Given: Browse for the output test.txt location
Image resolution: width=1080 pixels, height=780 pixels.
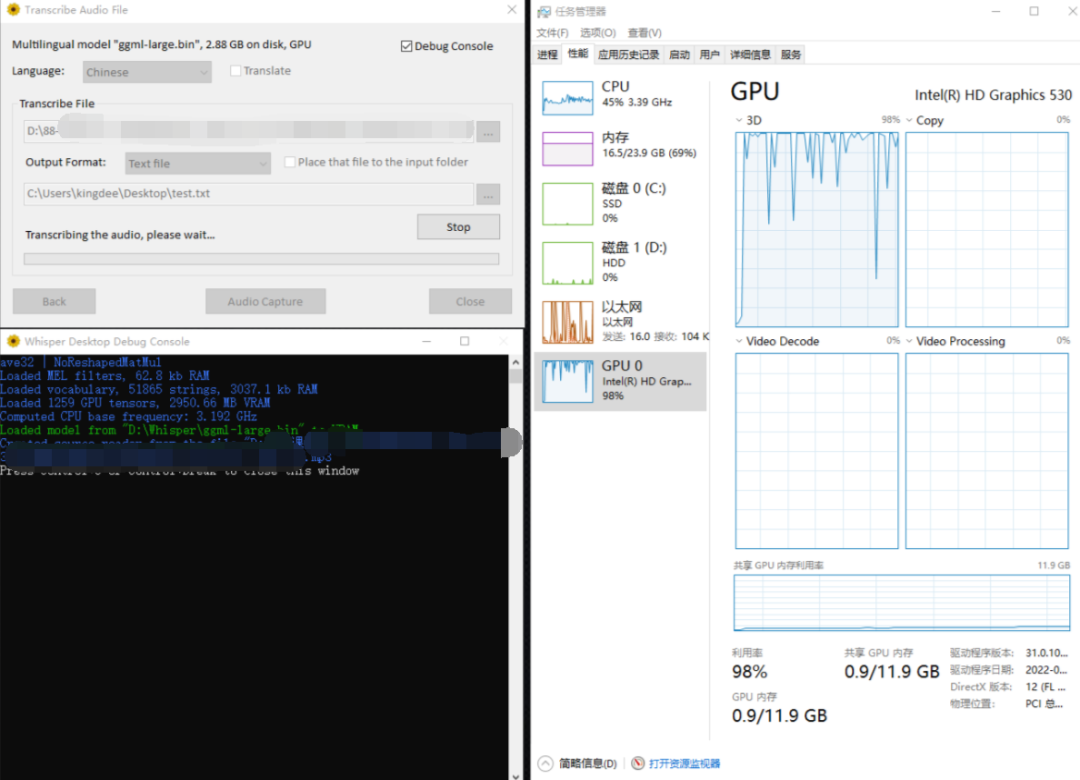Looking at the screenshot, I should (488, 194).
